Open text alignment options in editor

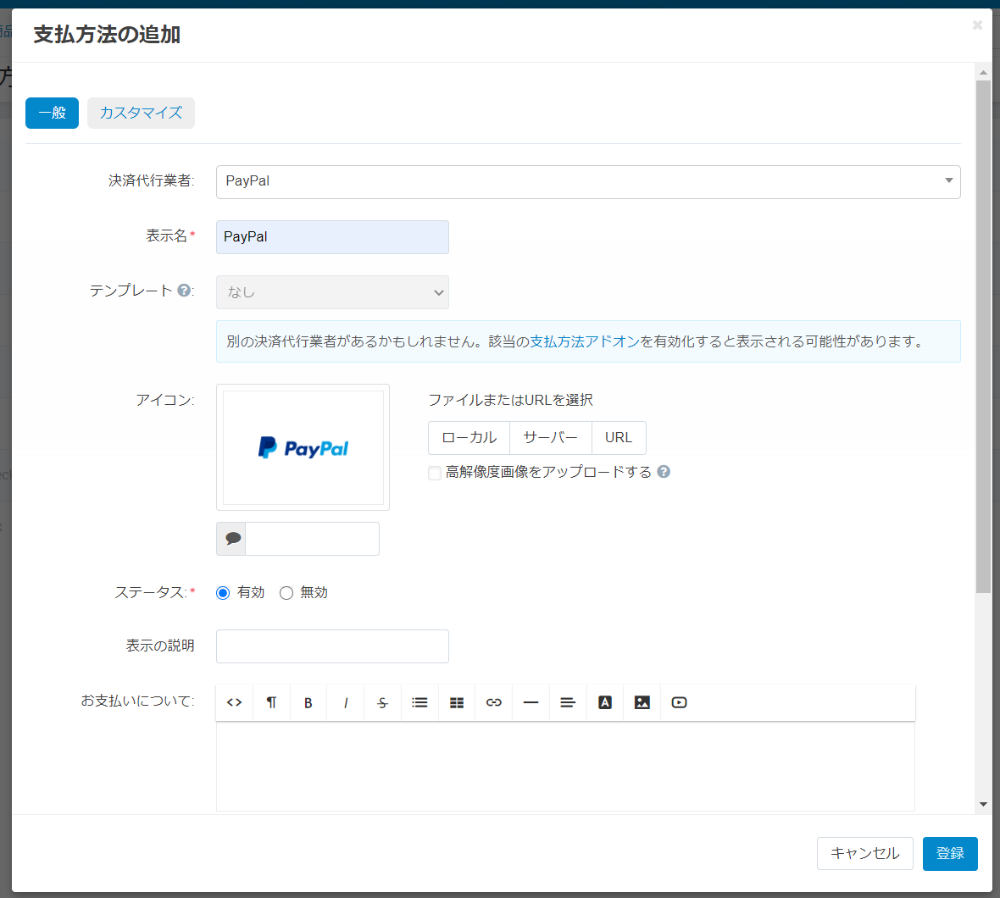pyautogui.click(x=568, y=702)
